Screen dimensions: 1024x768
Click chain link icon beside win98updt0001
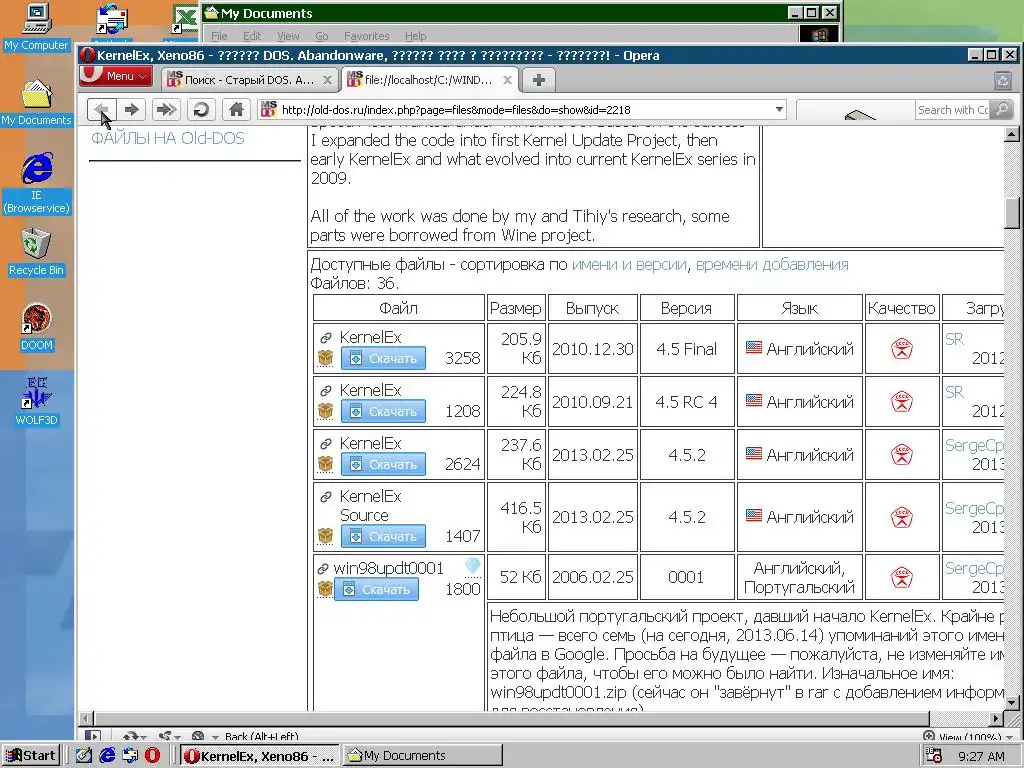click(322, 569)
